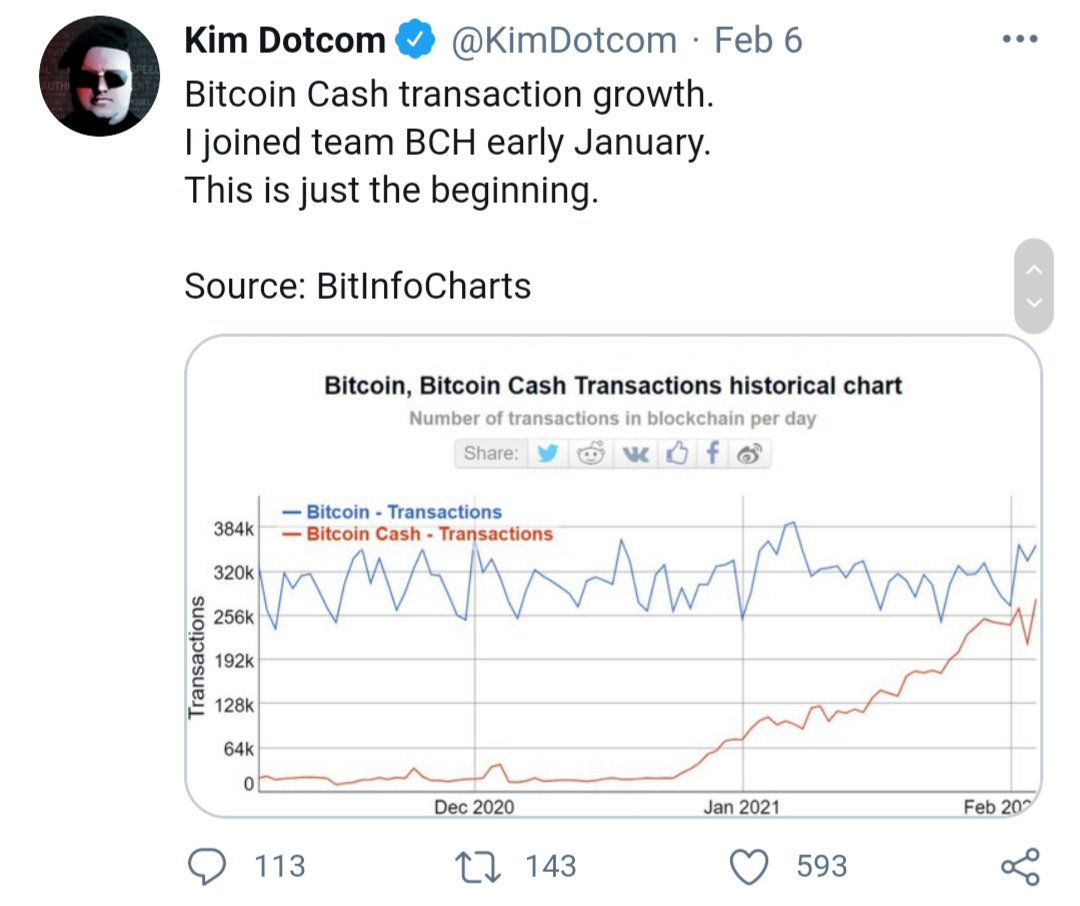Click the down chevron on scroll widget
Image resolution: width=1080 pixels, height=906 pixels.
[x=1034, y=302]
